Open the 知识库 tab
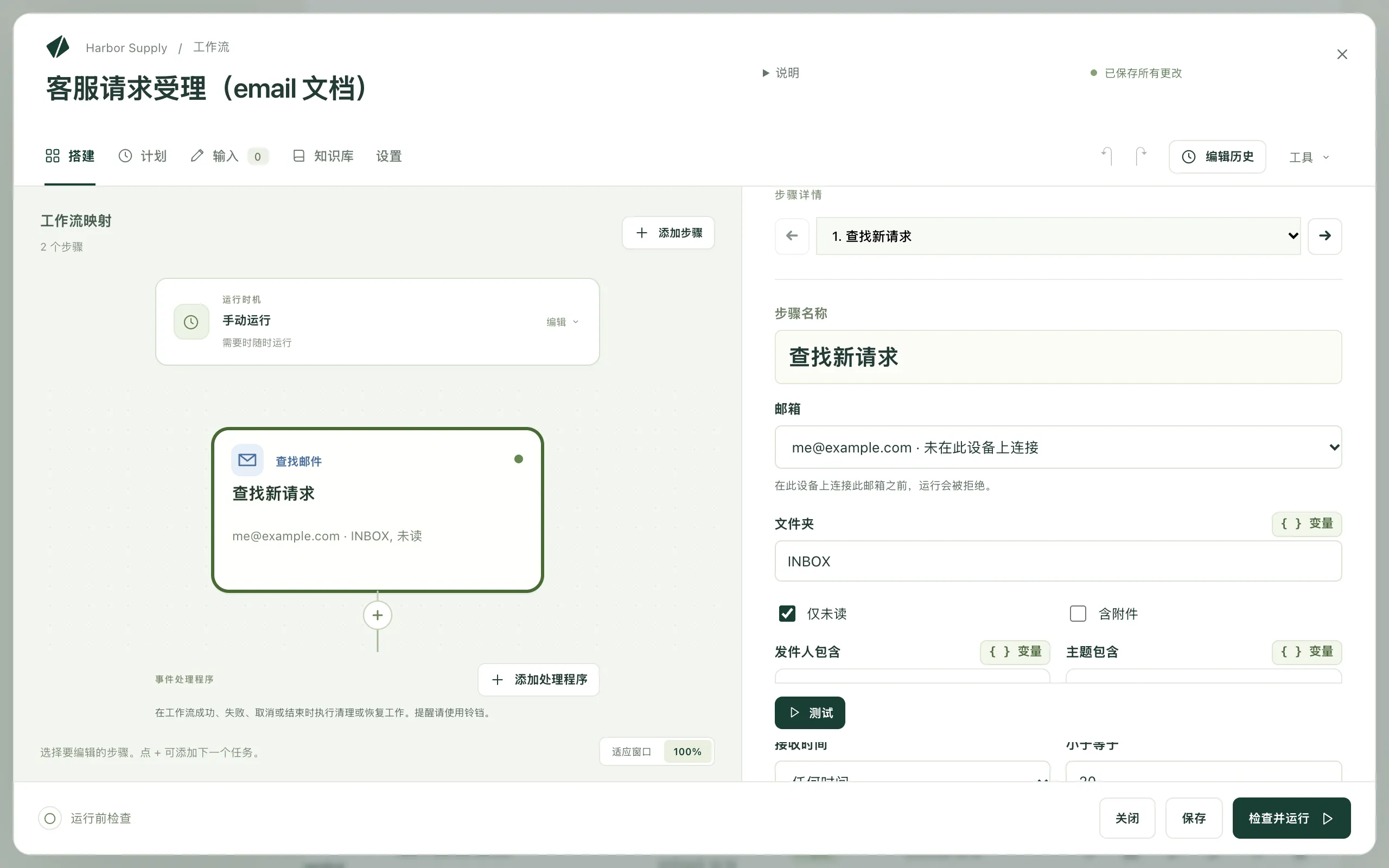The height and width of the screenshot is (868, 1389). pyautogui.click(x=323, y=156)
